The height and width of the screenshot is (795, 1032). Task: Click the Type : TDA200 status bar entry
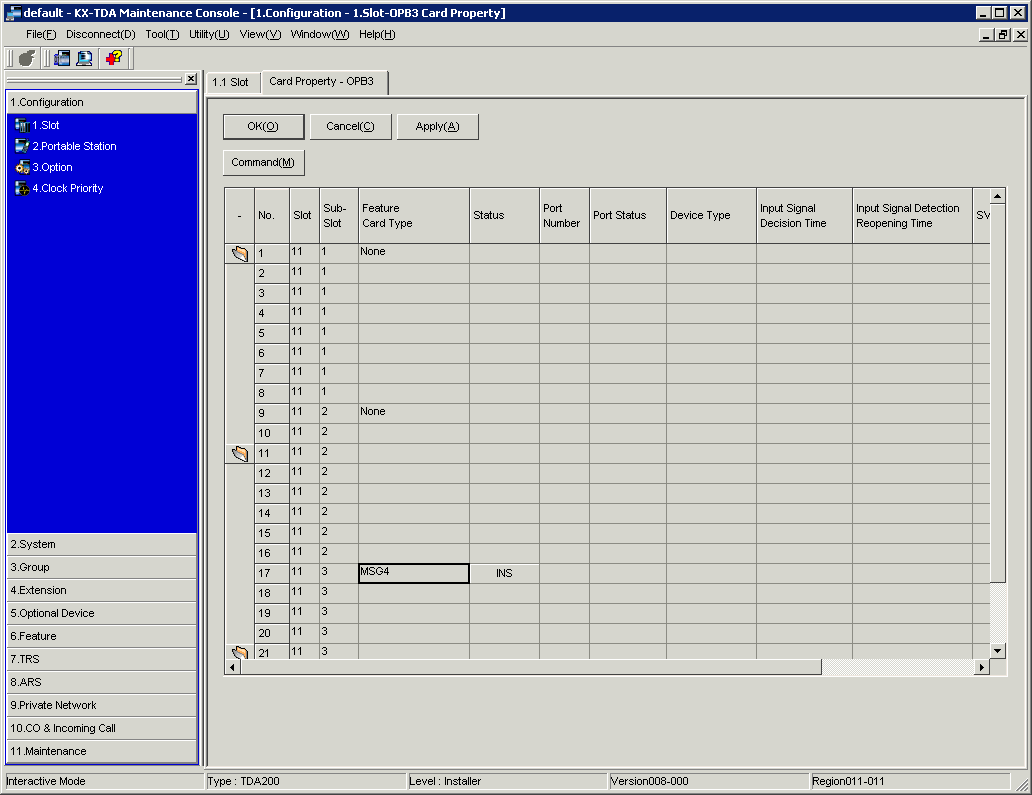(x=306, y=781)
